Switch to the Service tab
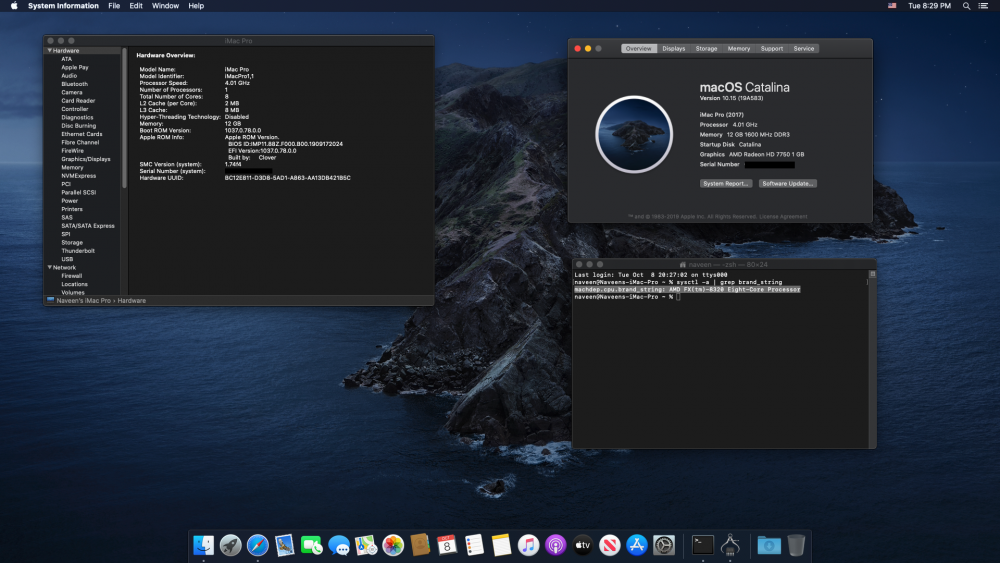Viewport: 1000px width, 563px height. coord(804,48)
